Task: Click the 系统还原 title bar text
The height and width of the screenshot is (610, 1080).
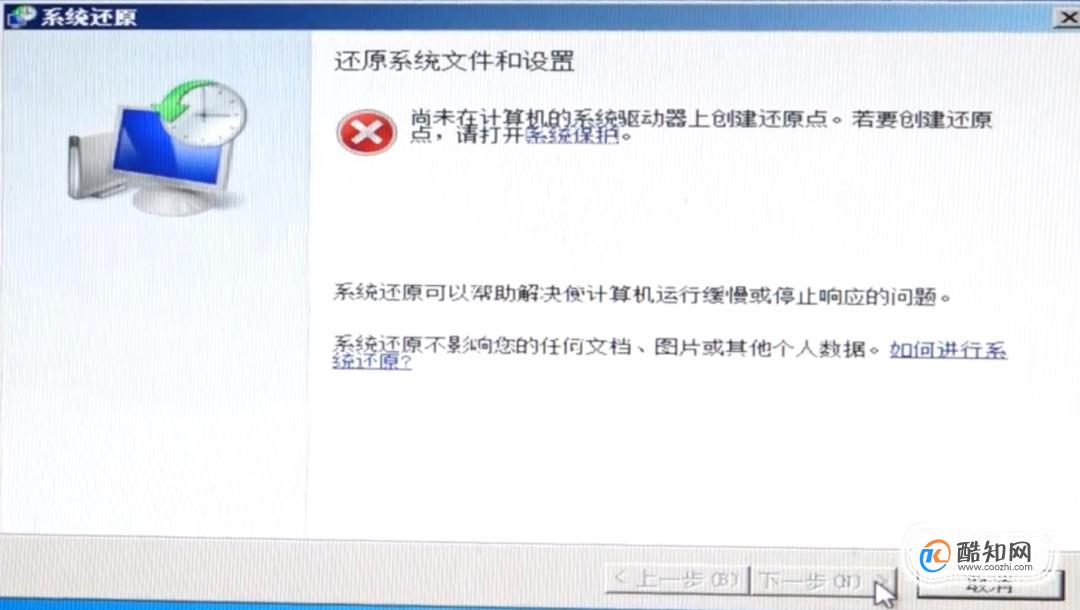Action: [89, 17]
